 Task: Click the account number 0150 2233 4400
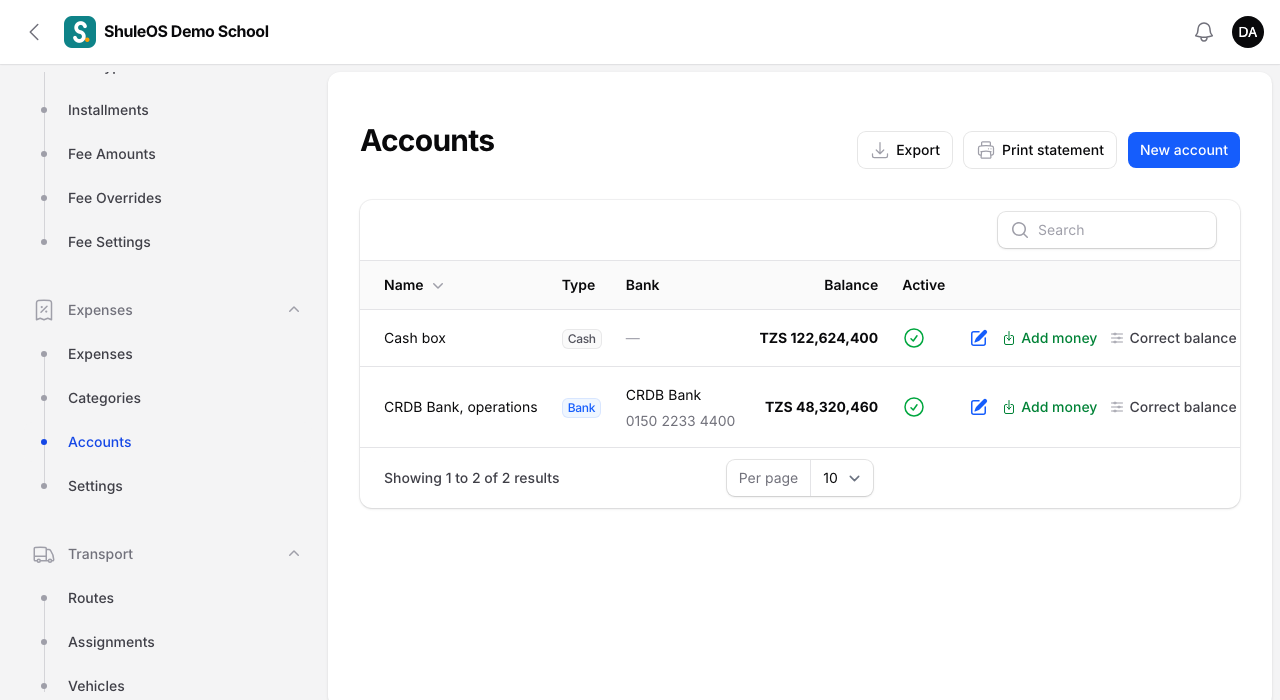point(680,421)
